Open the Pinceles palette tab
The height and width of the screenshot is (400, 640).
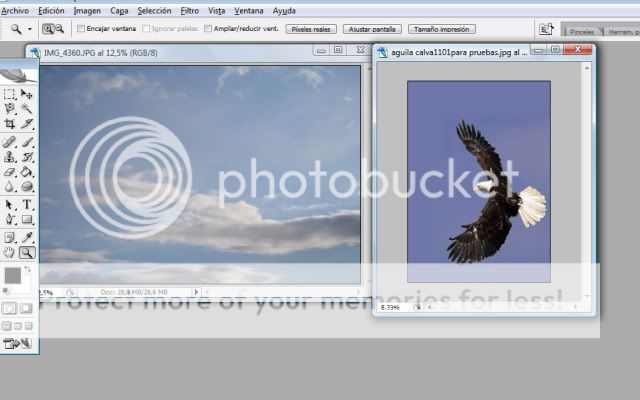(x=582, y=31)
